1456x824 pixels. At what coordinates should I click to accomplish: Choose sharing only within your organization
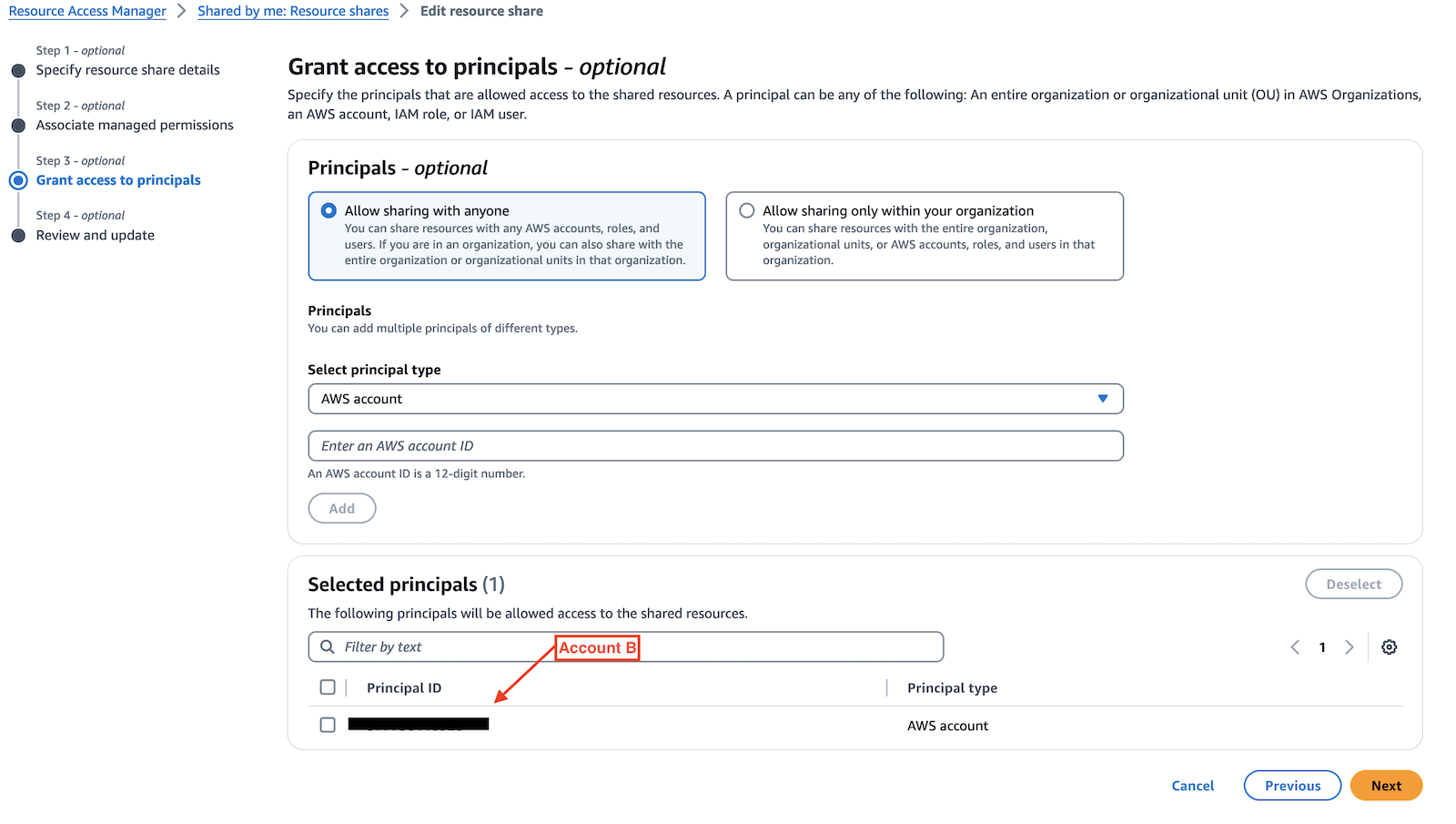coord(747,211)
